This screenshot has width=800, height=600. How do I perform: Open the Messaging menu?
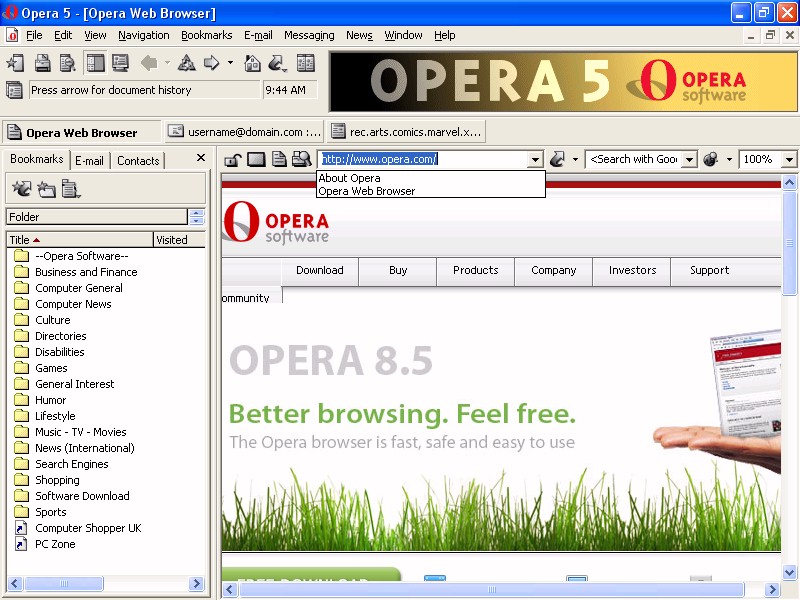click(x=309, y=35)
